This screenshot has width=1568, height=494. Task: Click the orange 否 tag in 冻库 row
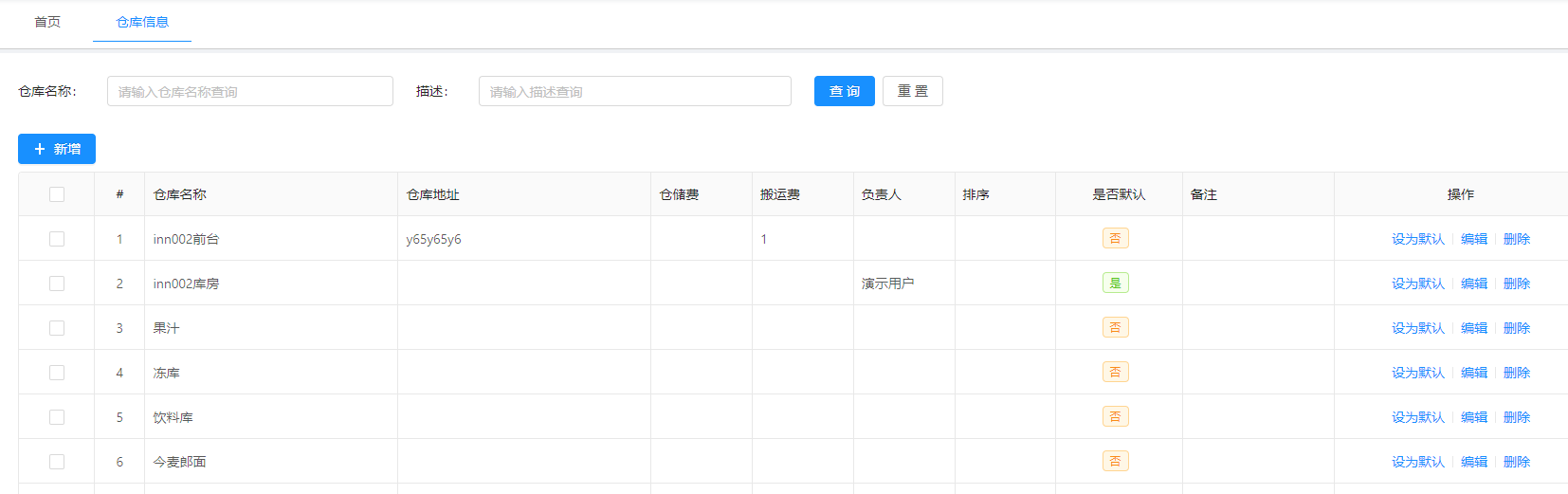(x=1115, y=372)
